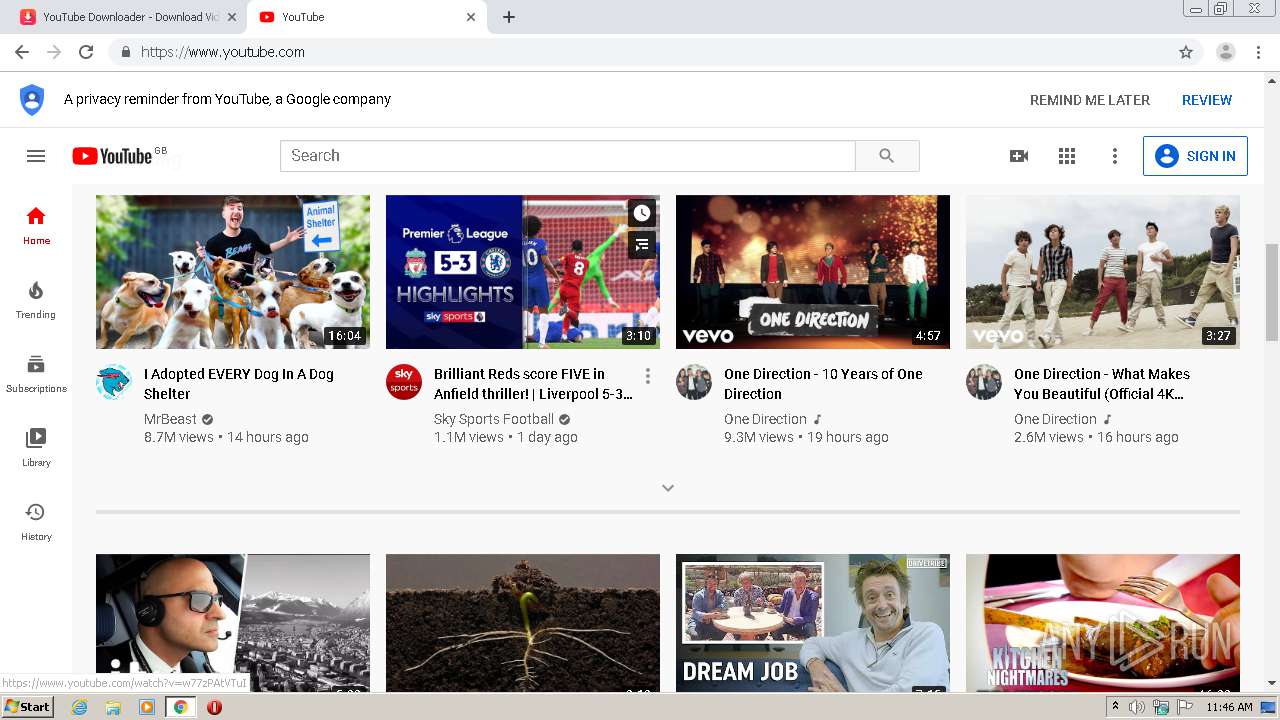This screenshot has height=720, width=1280.
Task: Open Internet Explorer in taskbar
Action: point(80,707)
